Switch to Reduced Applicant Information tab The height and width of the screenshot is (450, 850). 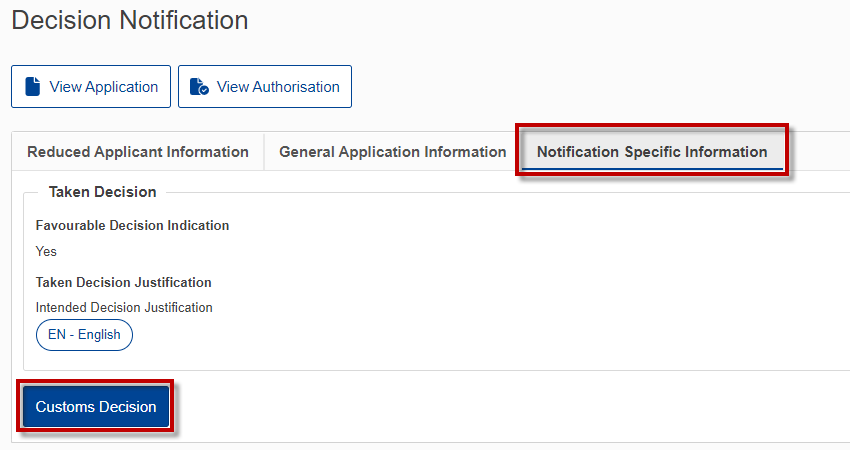click(138, 152)
